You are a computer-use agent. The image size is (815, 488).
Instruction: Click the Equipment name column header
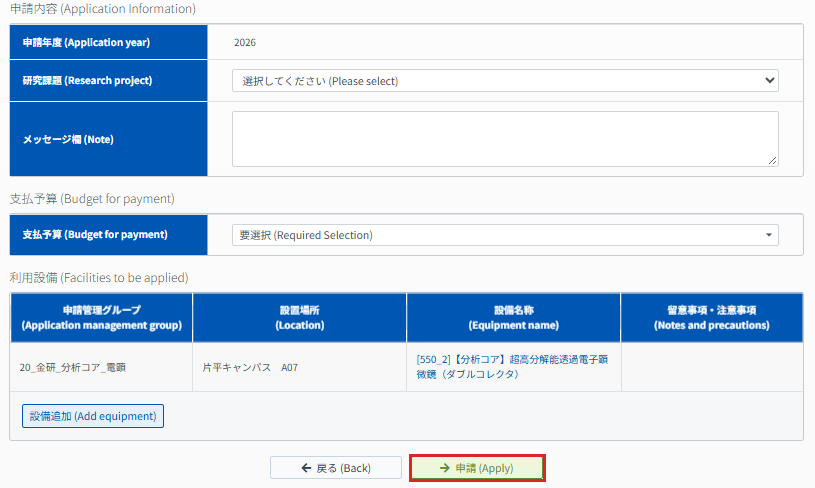pos(514,318)
